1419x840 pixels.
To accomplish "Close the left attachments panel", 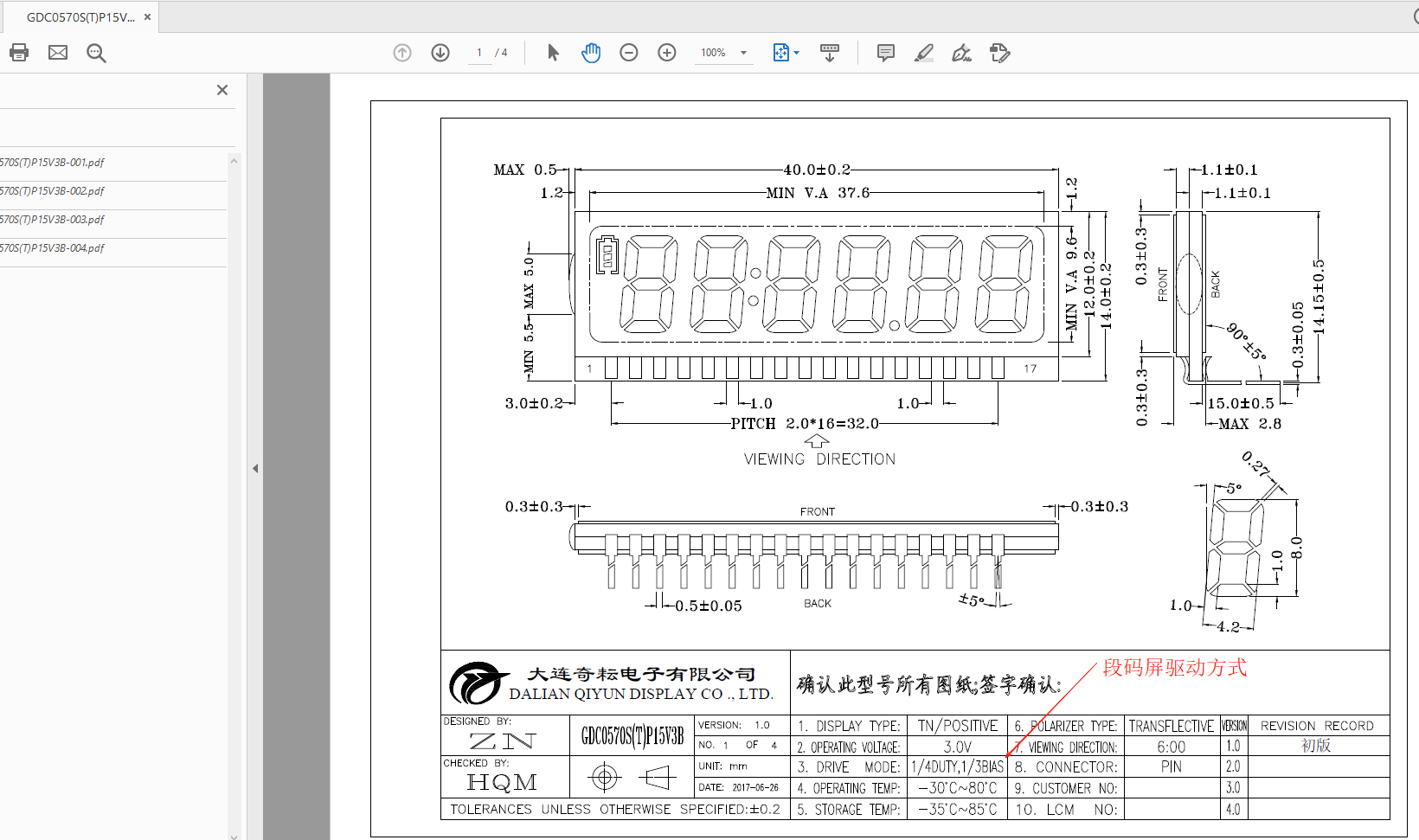I will (222, 90).
